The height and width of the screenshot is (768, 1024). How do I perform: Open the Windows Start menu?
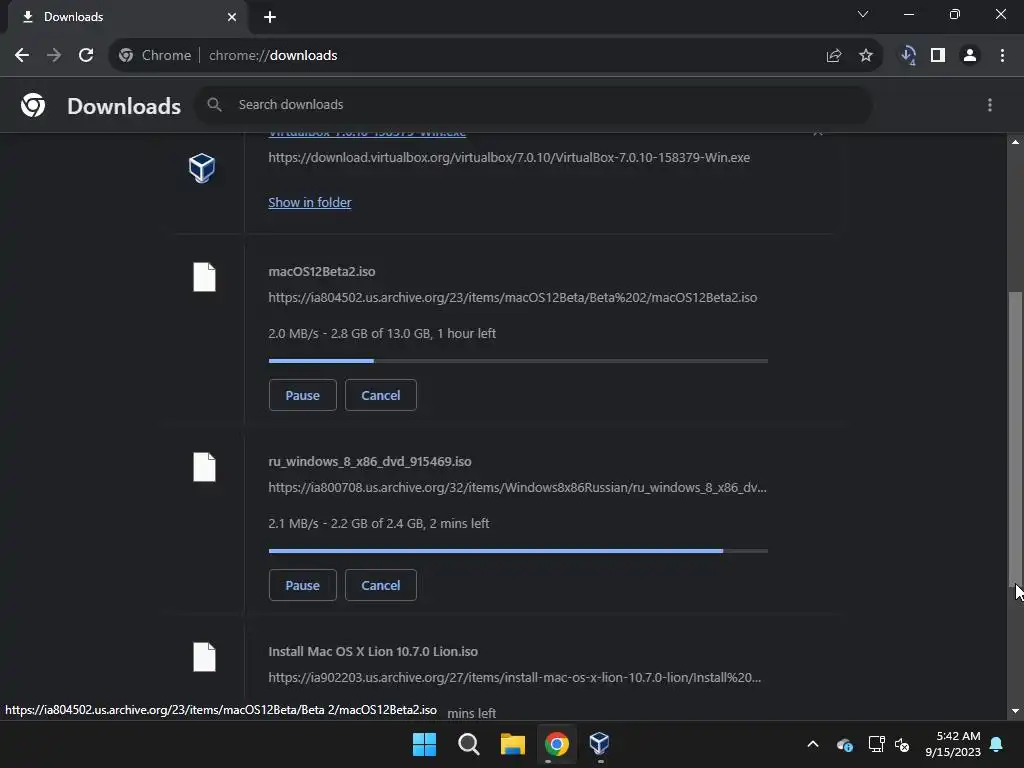[424, 744]
